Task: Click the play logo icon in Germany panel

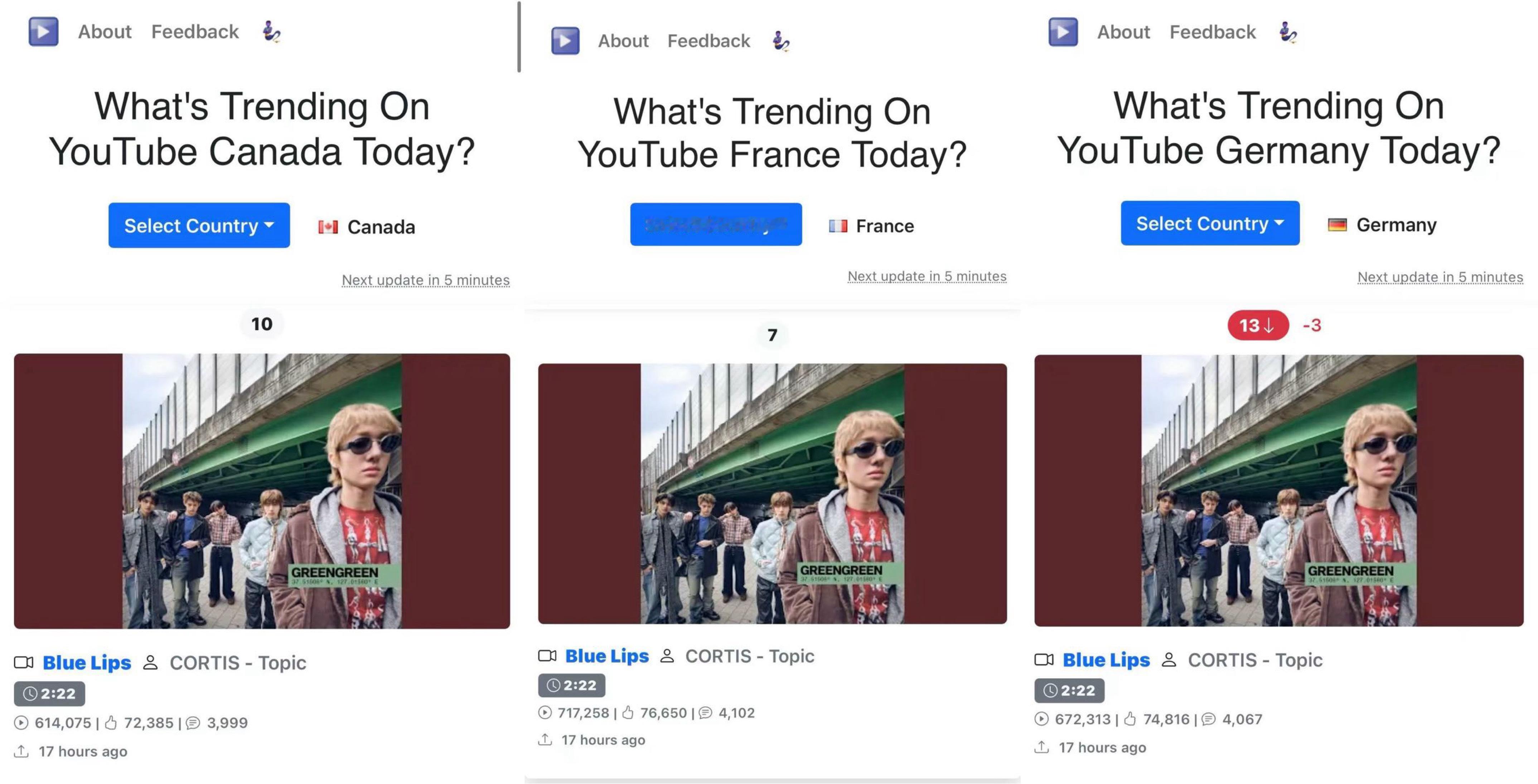Action: click(x=1063, y=32)
